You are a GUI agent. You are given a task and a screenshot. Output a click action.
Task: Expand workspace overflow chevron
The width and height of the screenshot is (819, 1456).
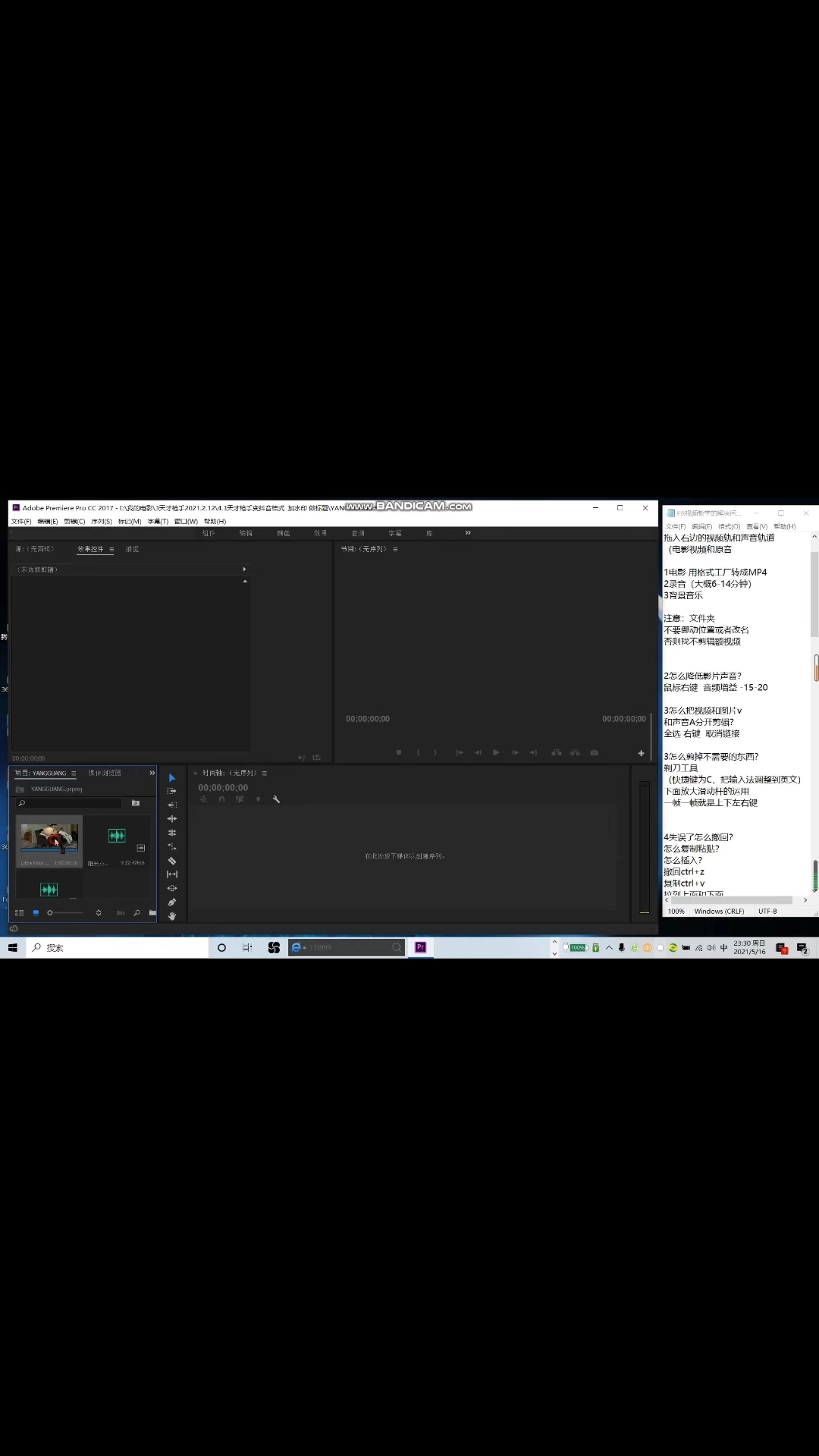[468, 533]
